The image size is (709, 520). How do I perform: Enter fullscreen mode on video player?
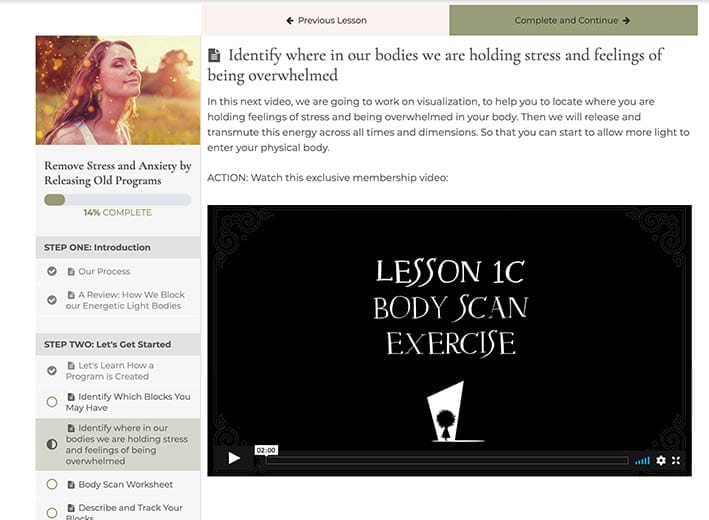tap(676, 460)
